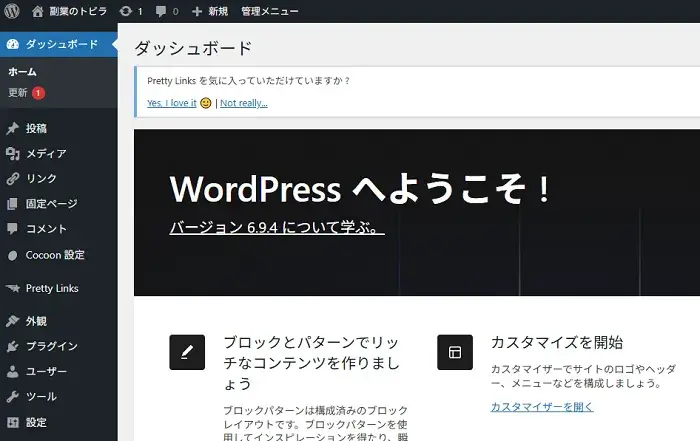Go to ツール in the sidebar
The width and height of the screenshot is (700, 441).
[41, 396]
